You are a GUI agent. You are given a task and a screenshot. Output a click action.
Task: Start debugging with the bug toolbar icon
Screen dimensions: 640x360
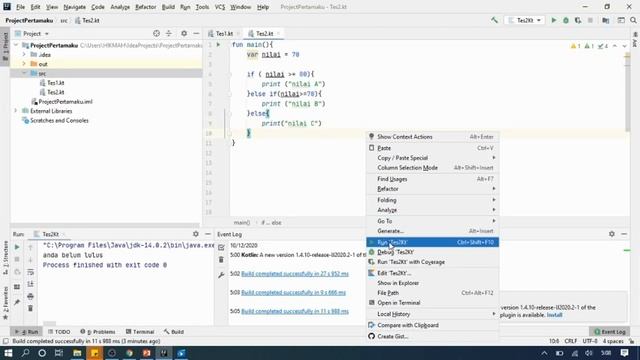566,20
